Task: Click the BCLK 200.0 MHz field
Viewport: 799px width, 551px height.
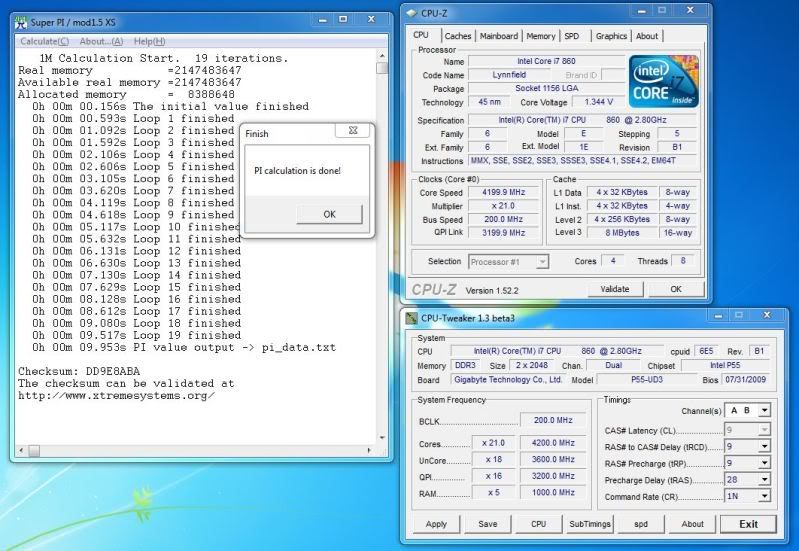Action: click(x=553, y=421)
